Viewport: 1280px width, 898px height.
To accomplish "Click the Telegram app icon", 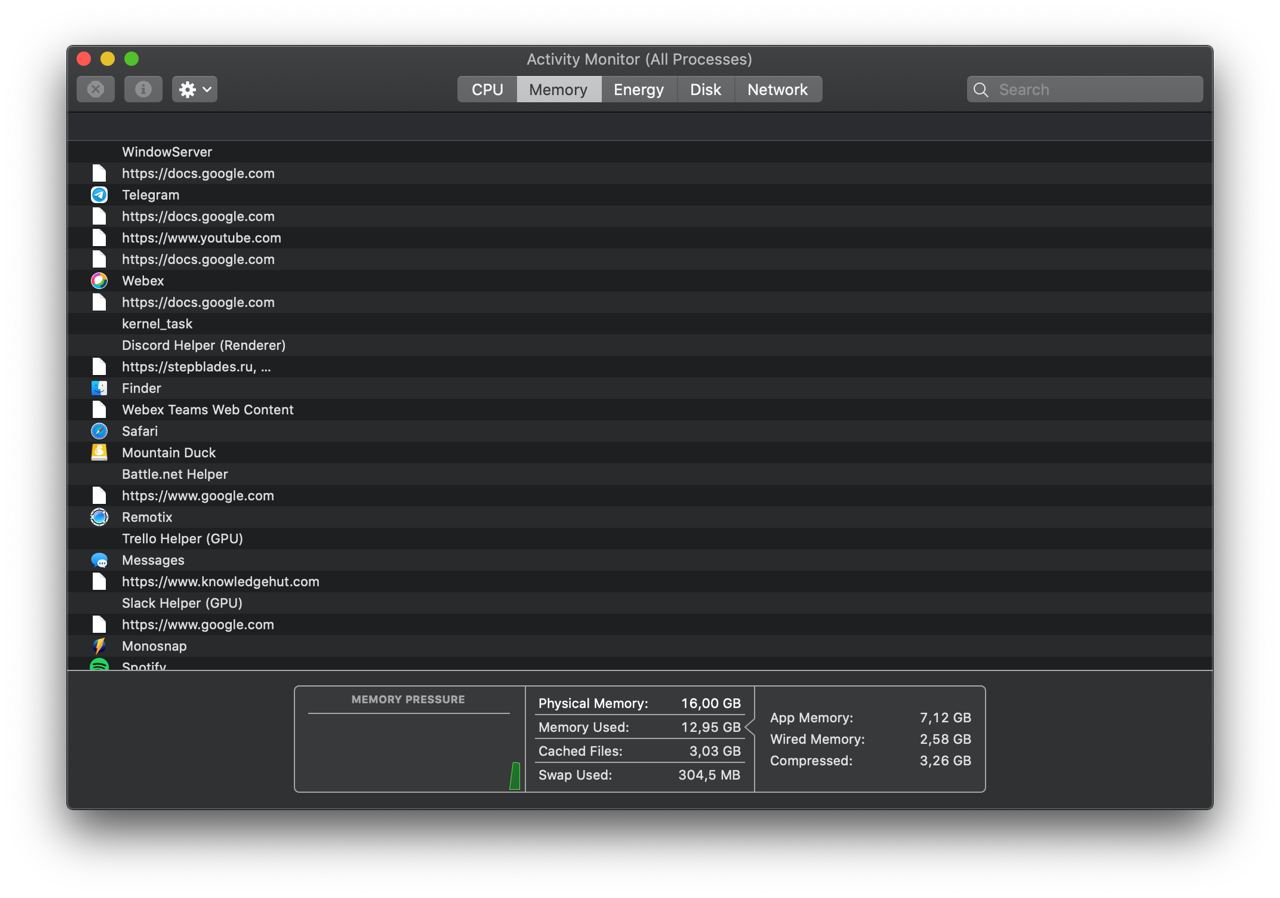I will pyautogui.click(x=99, y=195).
